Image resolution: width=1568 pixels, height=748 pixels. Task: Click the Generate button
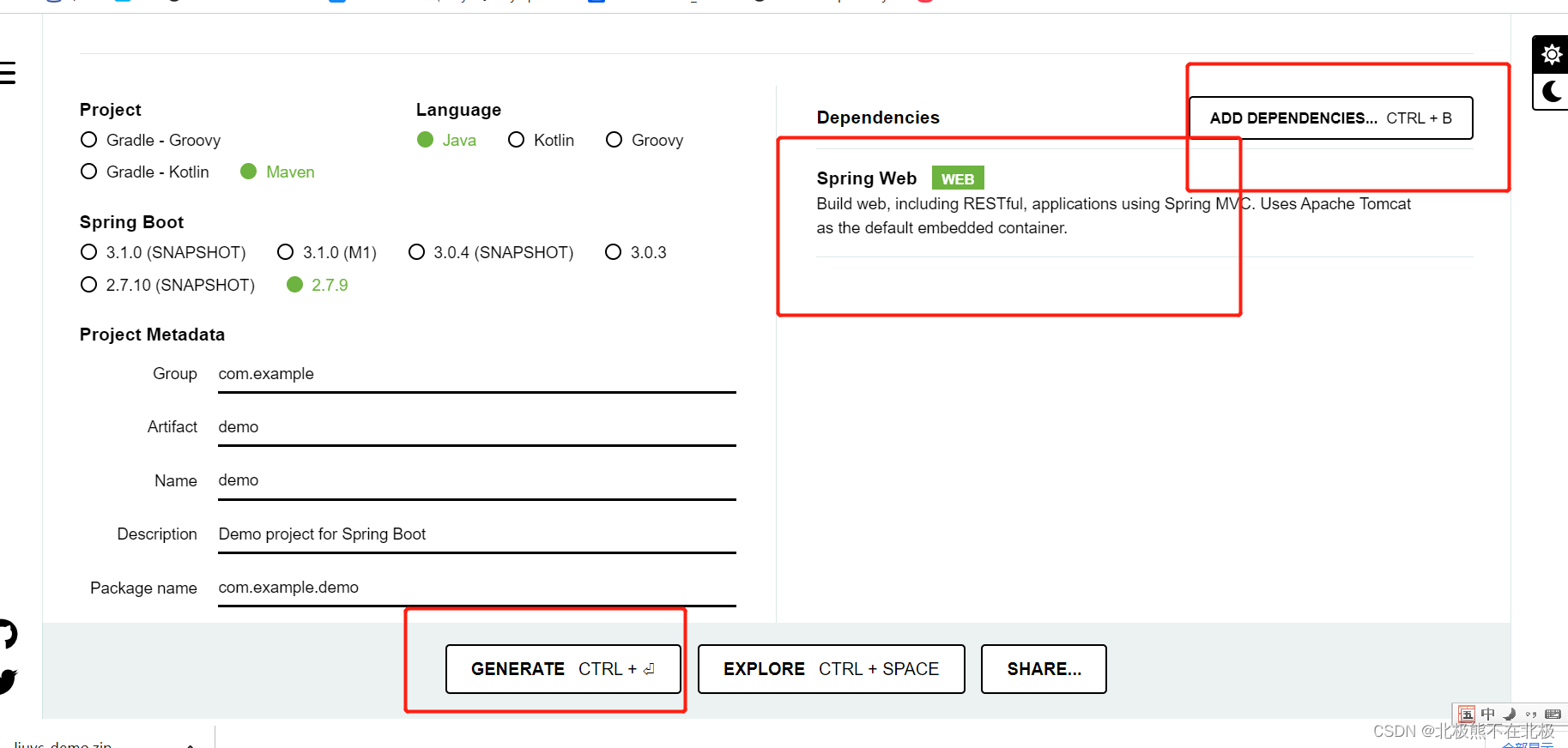coord(563,669)
